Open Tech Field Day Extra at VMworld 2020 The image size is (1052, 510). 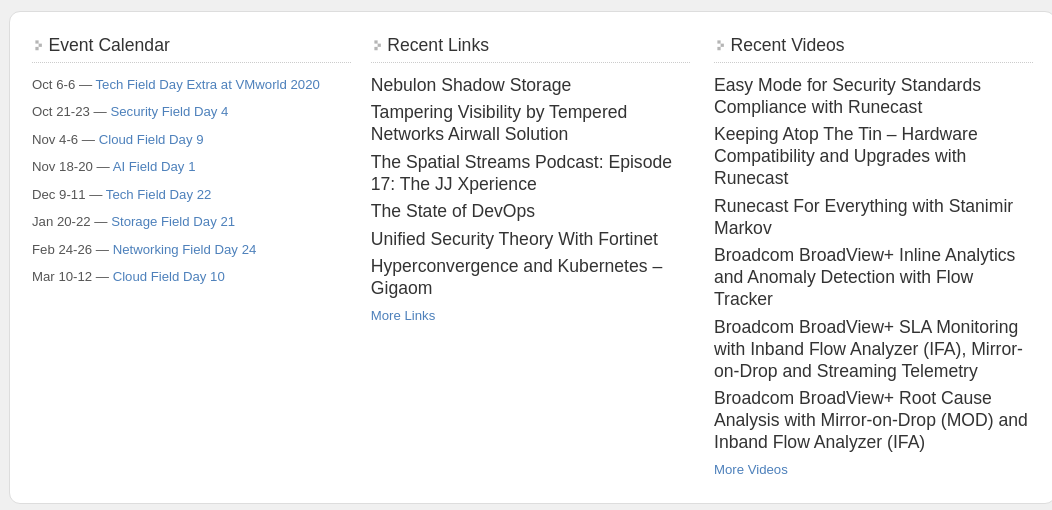207,85
